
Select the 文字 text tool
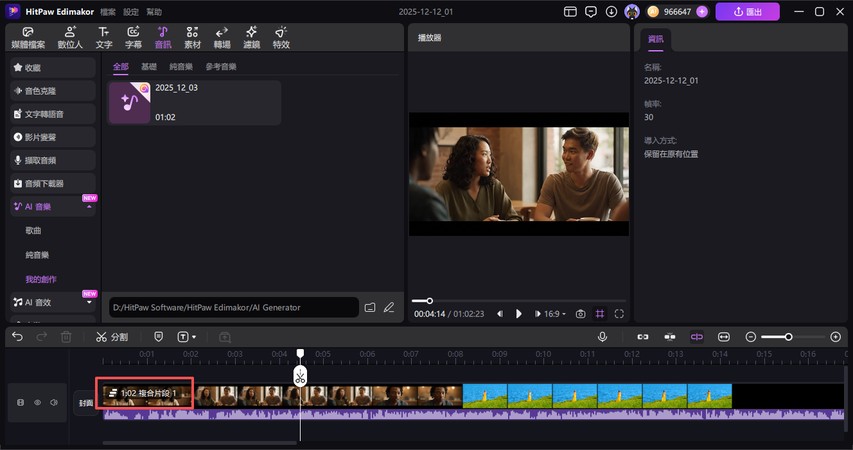coord(103,38)
